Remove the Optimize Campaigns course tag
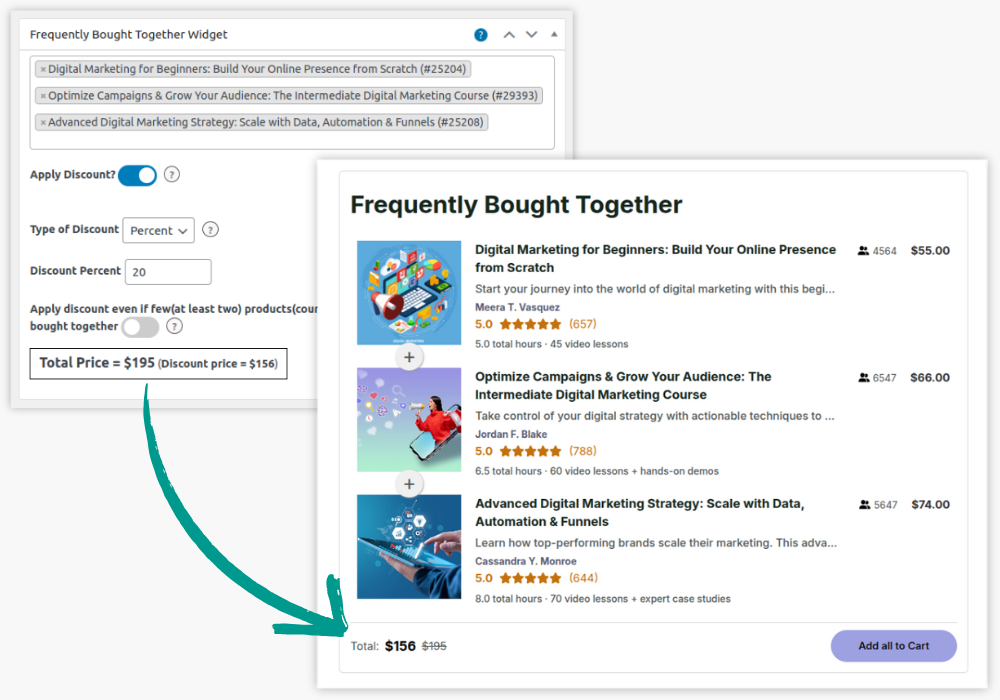The width and height of the screenshot is (1000, 700). [x=43, y=96]
